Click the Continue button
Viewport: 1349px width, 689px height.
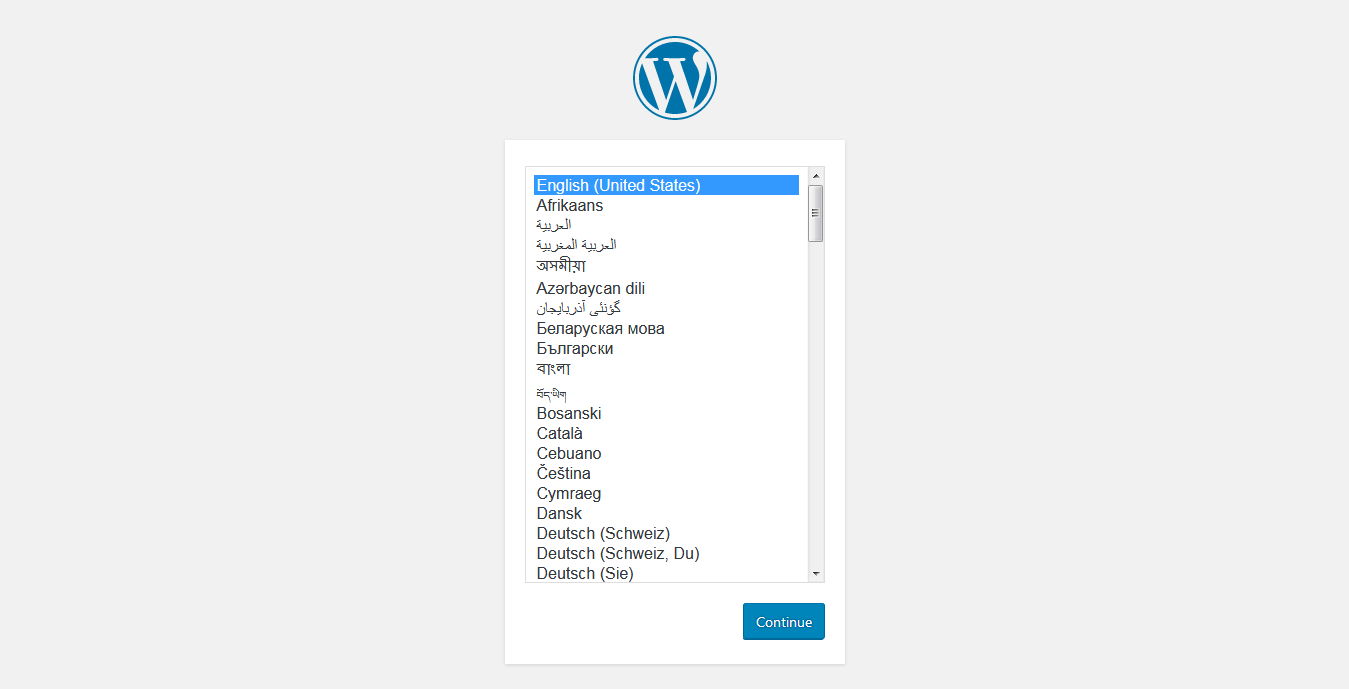point(783,621)
